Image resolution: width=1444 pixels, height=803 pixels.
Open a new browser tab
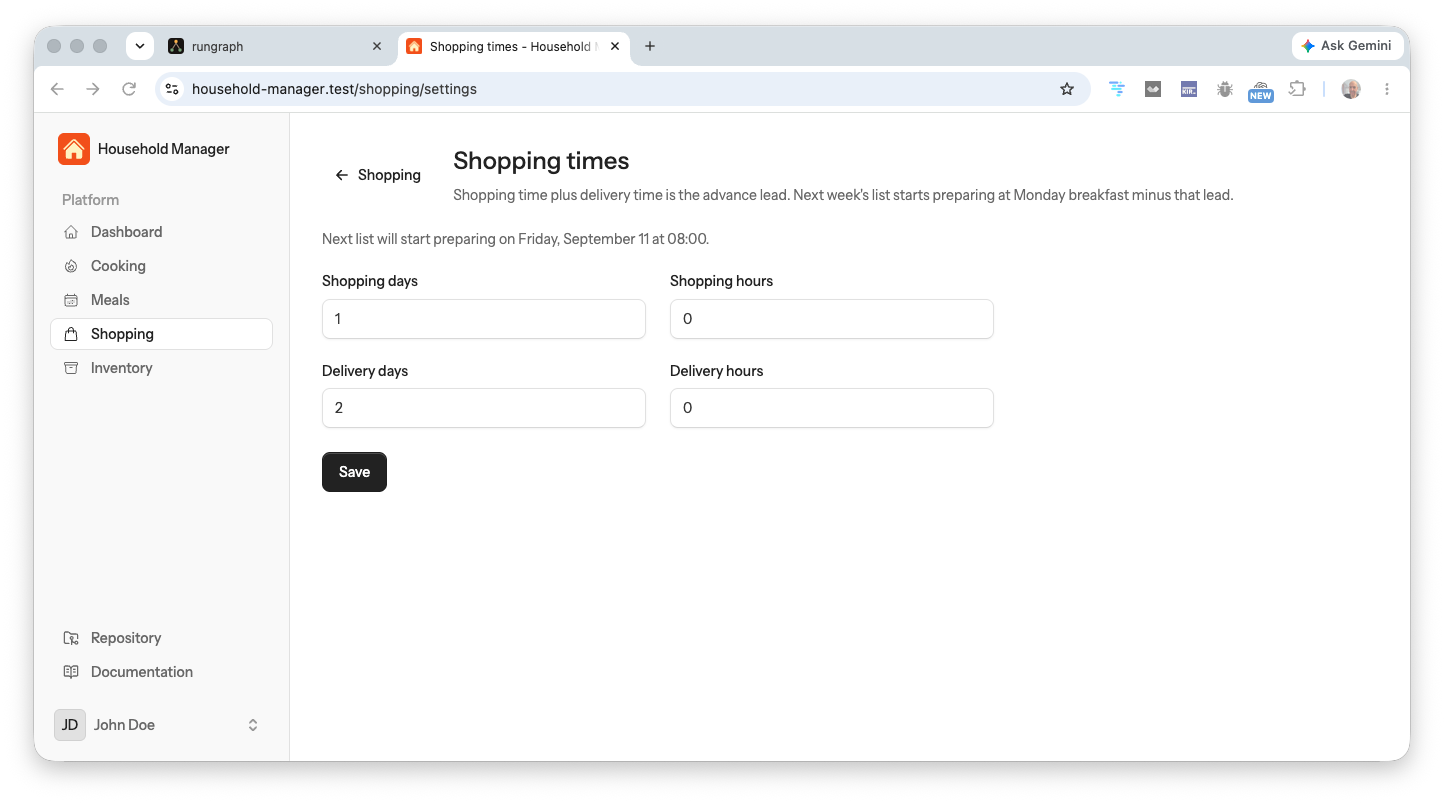pos(650,46)
